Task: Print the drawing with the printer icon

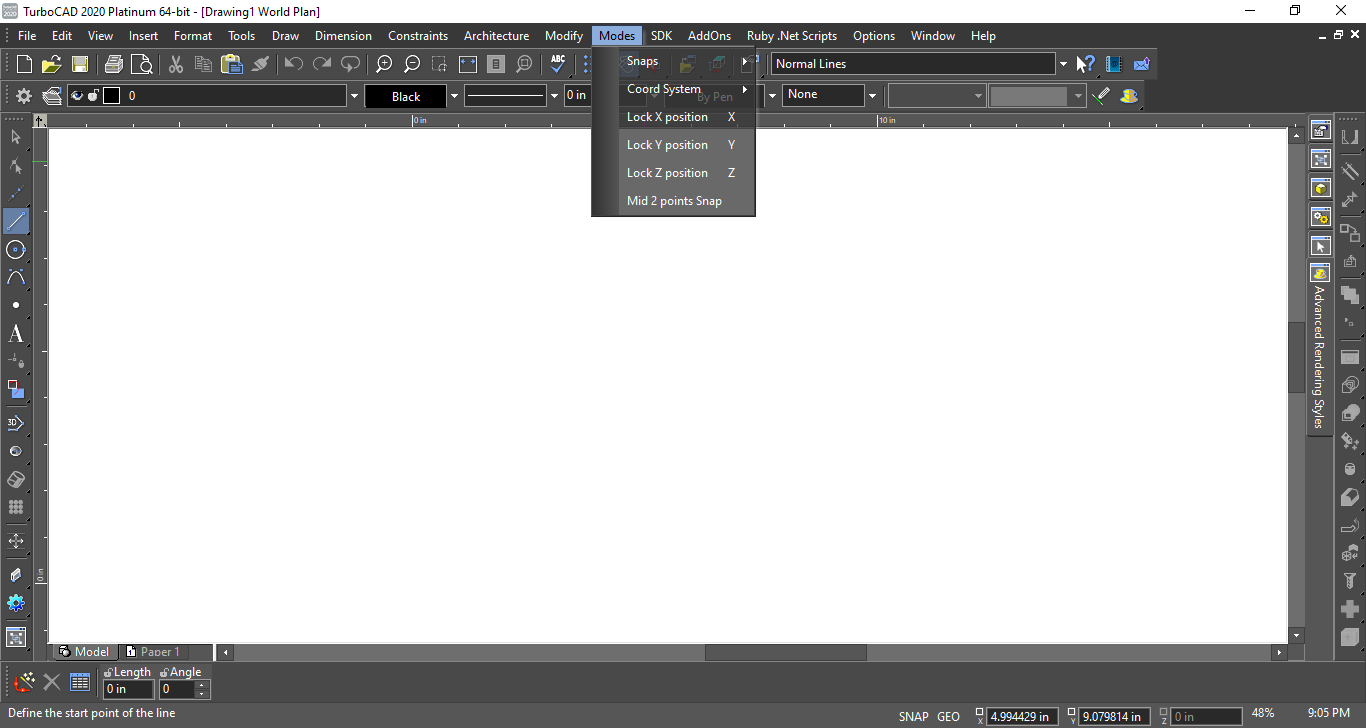Action: click(x=114, y=64)
